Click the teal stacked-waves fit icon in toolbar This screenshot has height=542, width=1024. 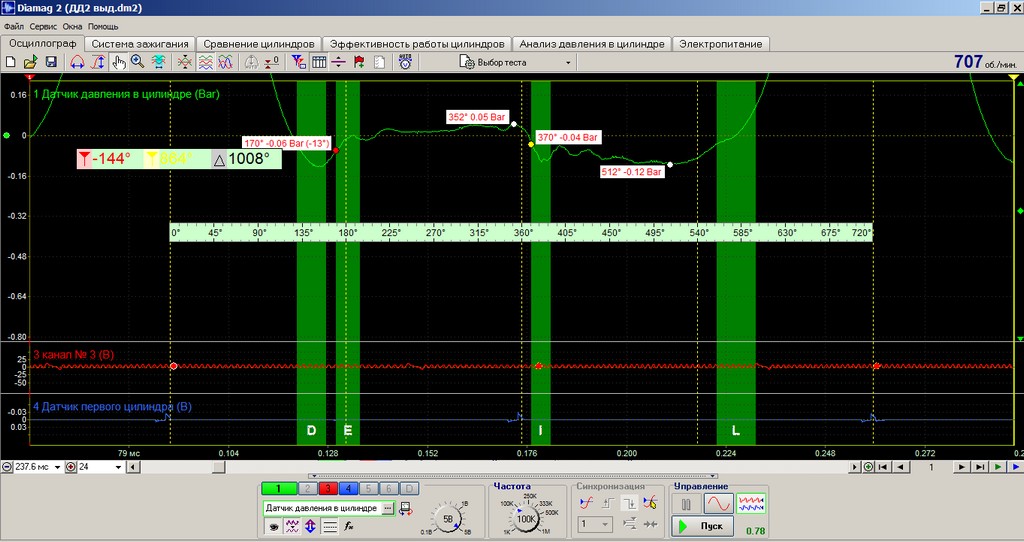tap(159, 62)
